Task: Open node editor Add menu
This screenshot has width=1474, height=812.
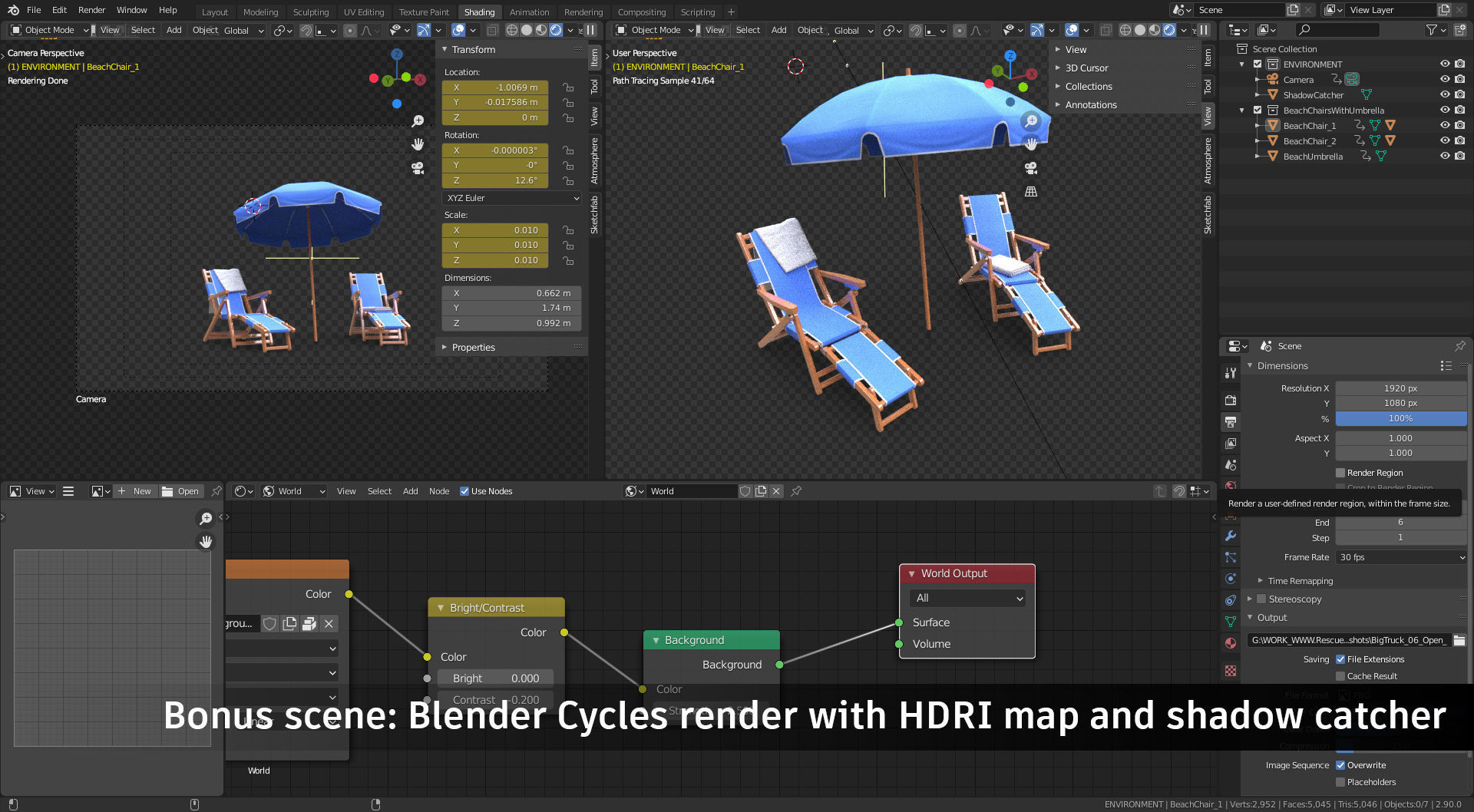Action: 411,491
